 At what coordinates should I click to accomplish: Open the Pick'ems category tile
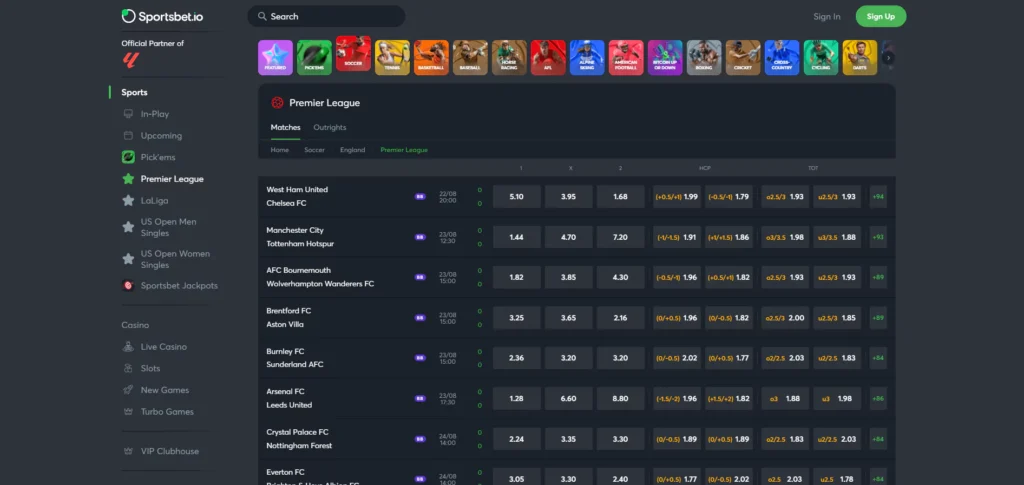[x=314, y=57]
